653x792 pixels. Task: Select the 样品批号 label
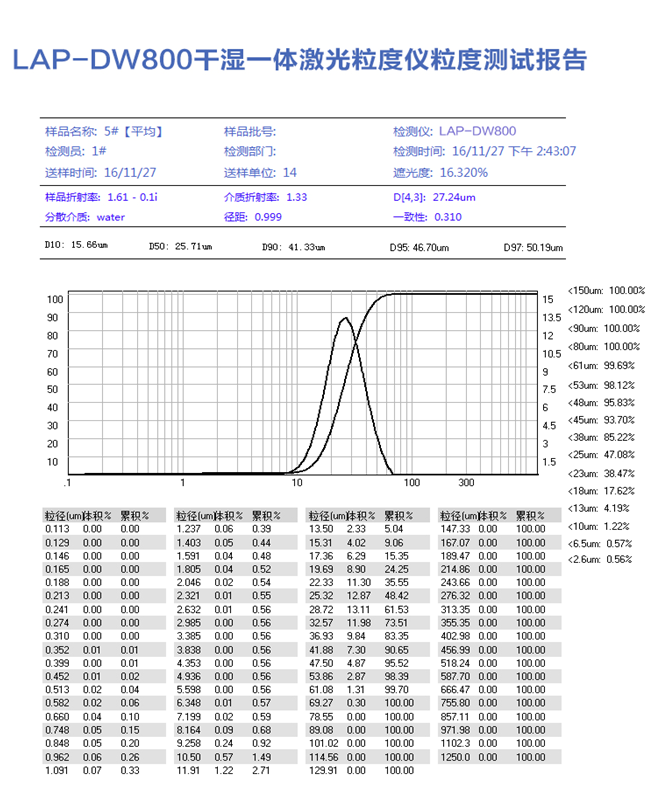[x=249, y=131]
